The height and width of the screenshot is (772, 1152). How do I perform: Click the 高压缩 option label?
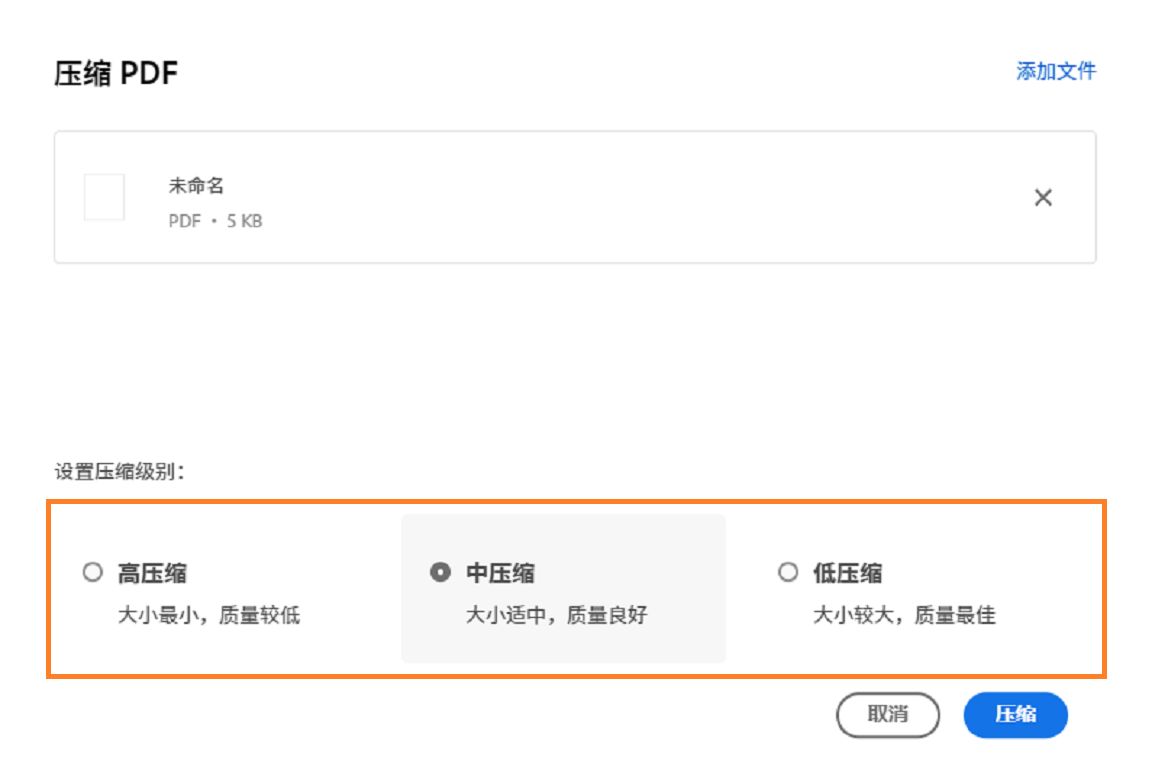click(x=152, y=574)
